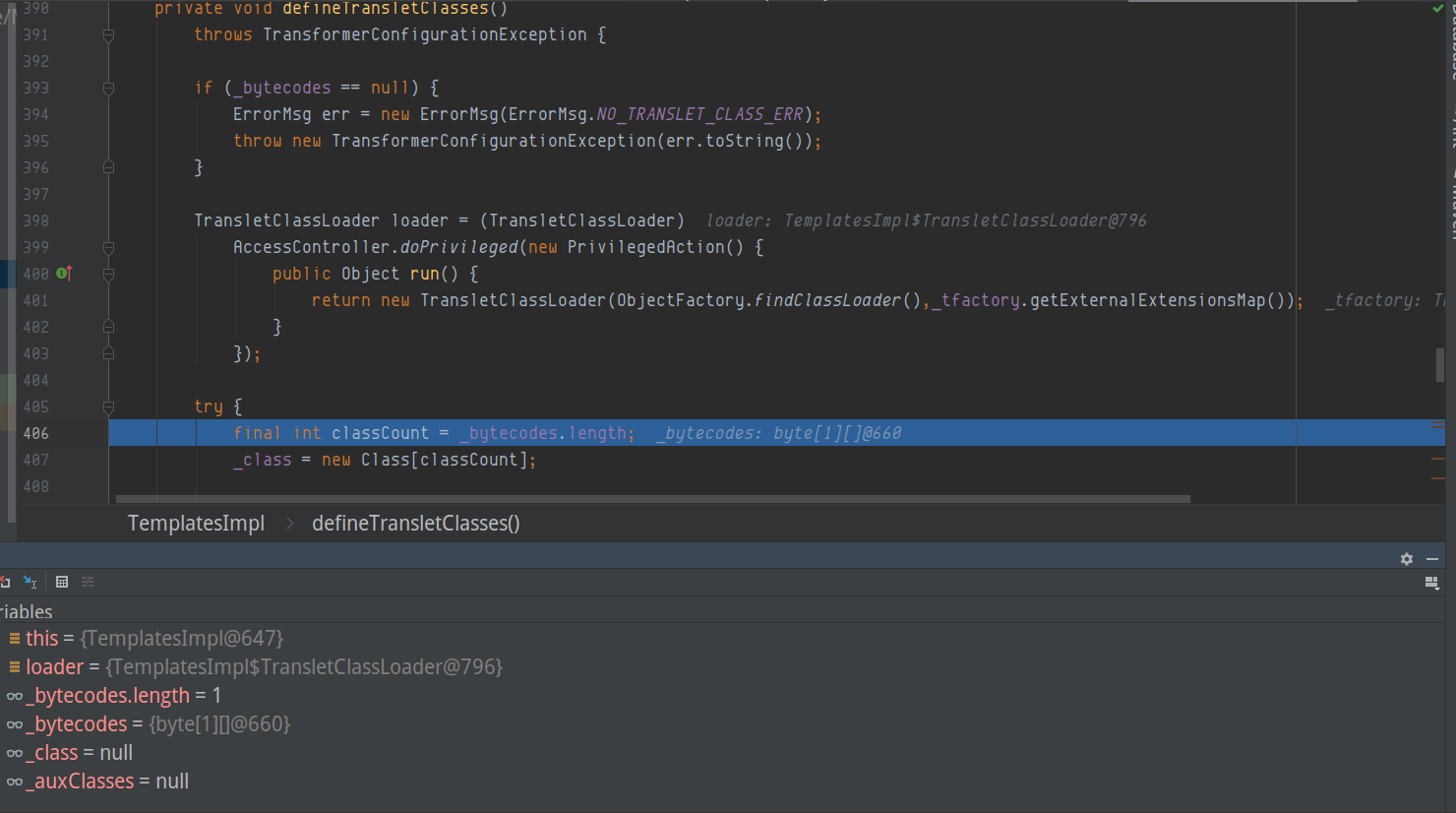Click 'Class[classCount]' on line 407

(x=444, y=460)
